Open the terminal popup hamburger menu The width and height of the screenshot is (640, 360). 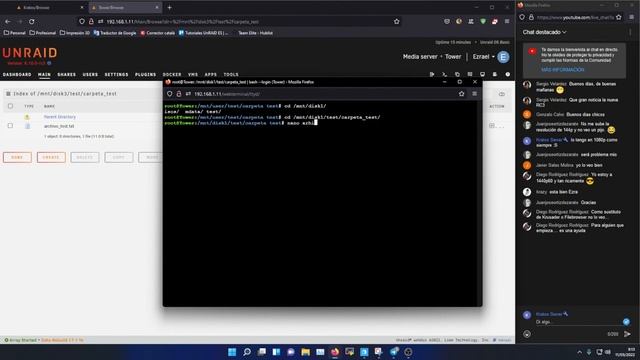[x=474, y=94]
